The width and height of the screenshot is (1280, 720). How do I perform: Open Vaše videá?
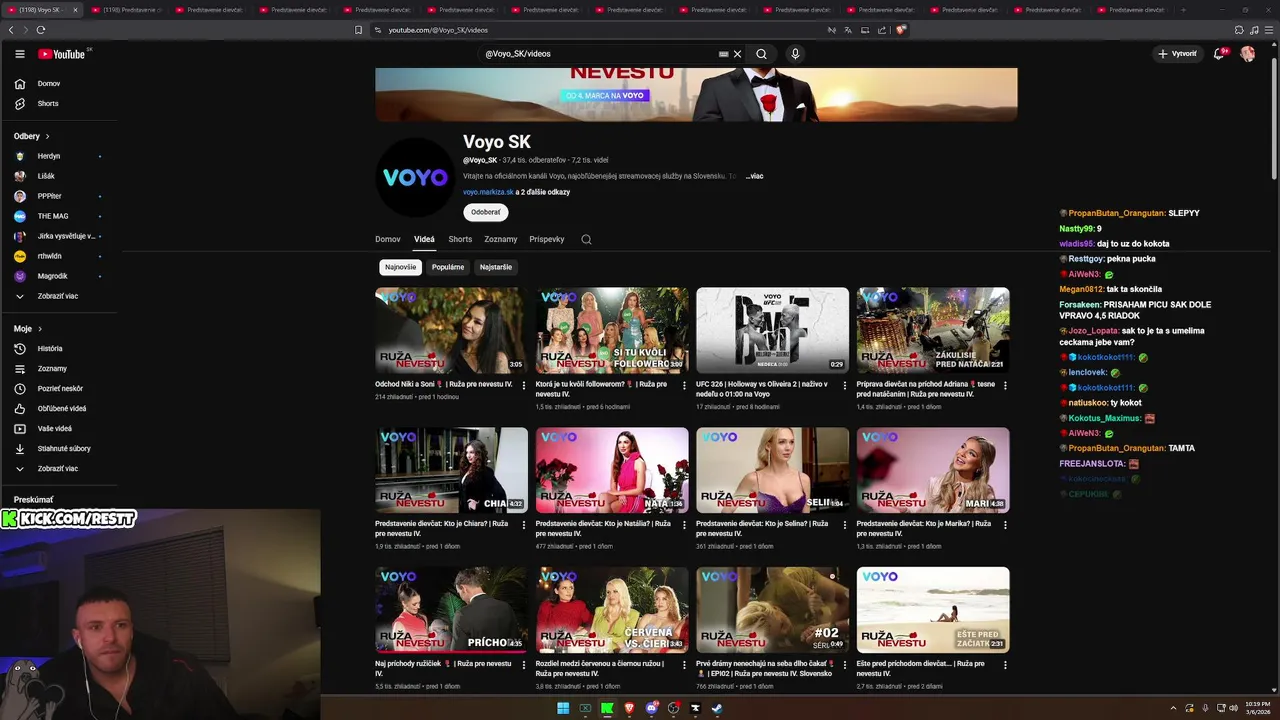point(55,429)
